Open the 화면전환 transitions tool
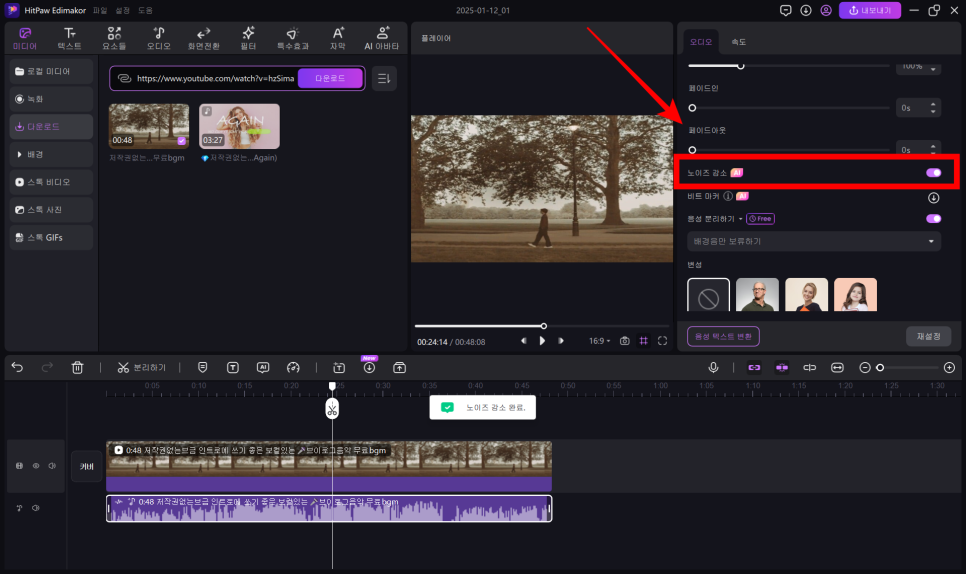966x574 pixels. tap(203, 38)
